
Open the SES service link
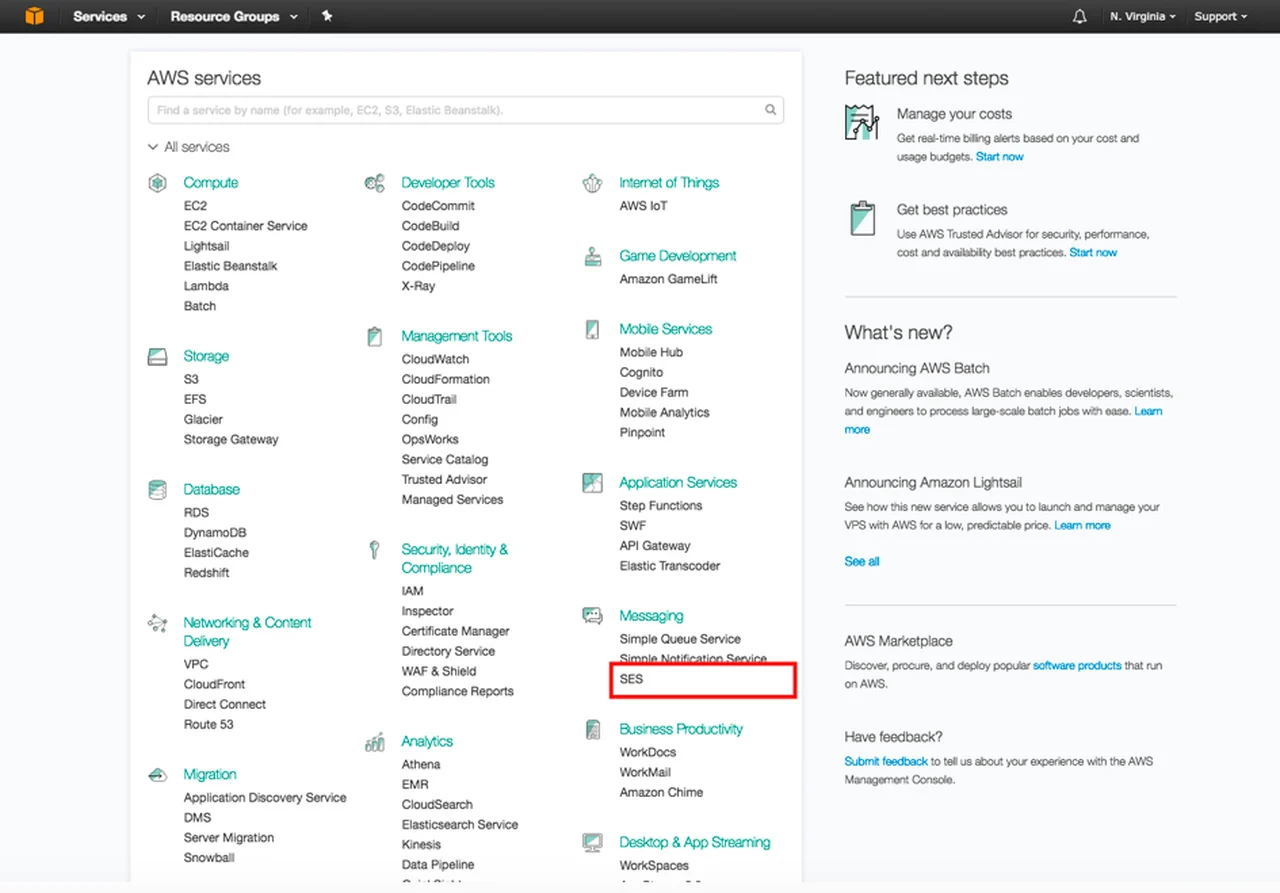coord(632,679)
